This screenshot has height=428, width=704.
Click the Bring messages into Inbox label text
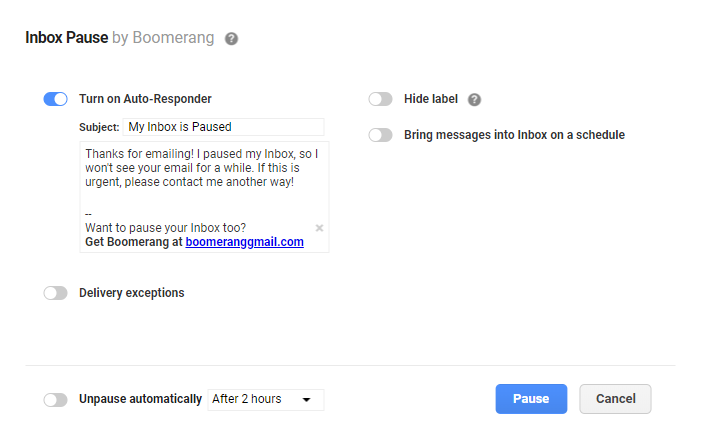(515, 135)
